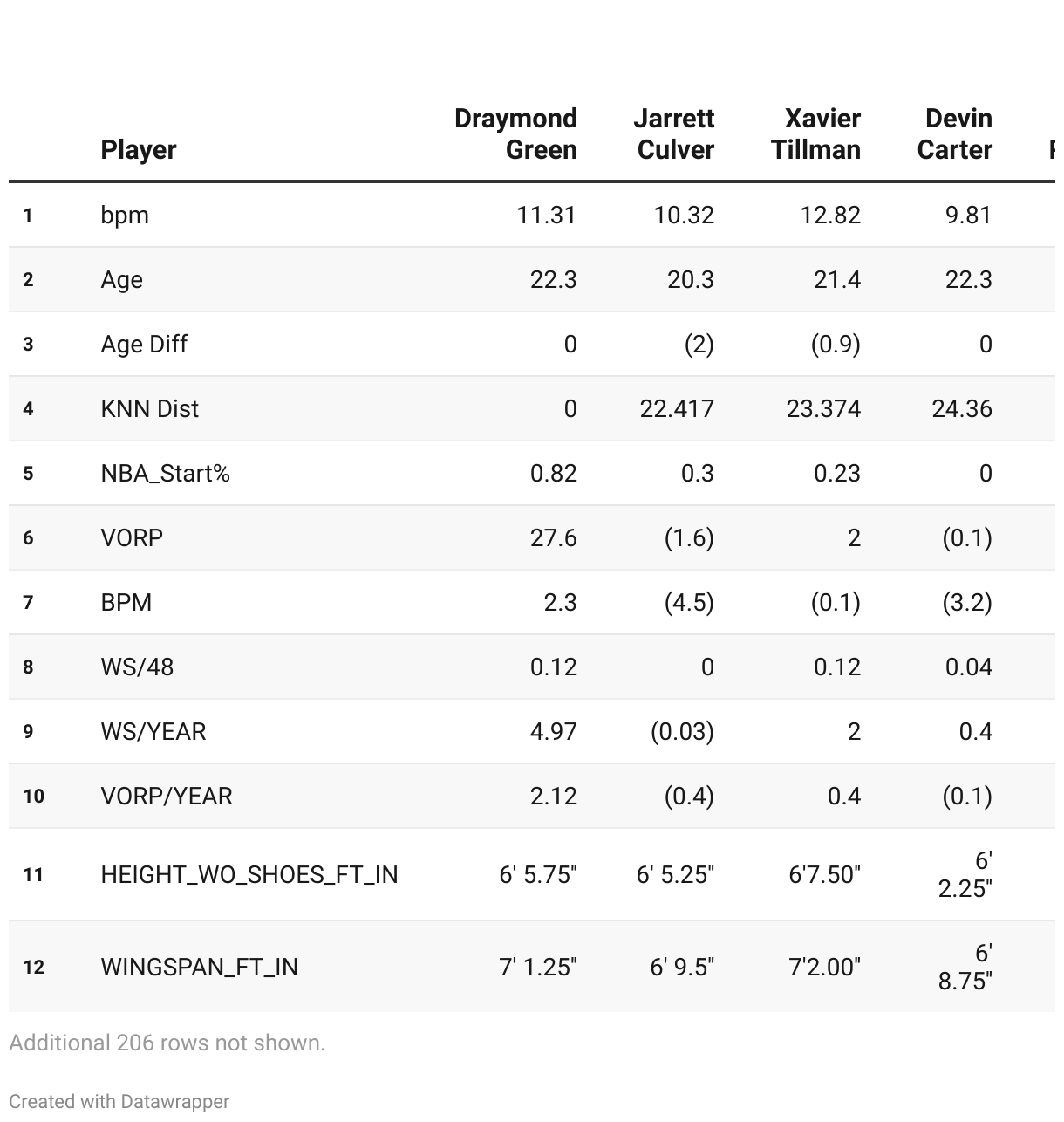Viewport: 1064px width, 1122px height.
Task: Select the bpm row label
Action: [x=125, y=215]
